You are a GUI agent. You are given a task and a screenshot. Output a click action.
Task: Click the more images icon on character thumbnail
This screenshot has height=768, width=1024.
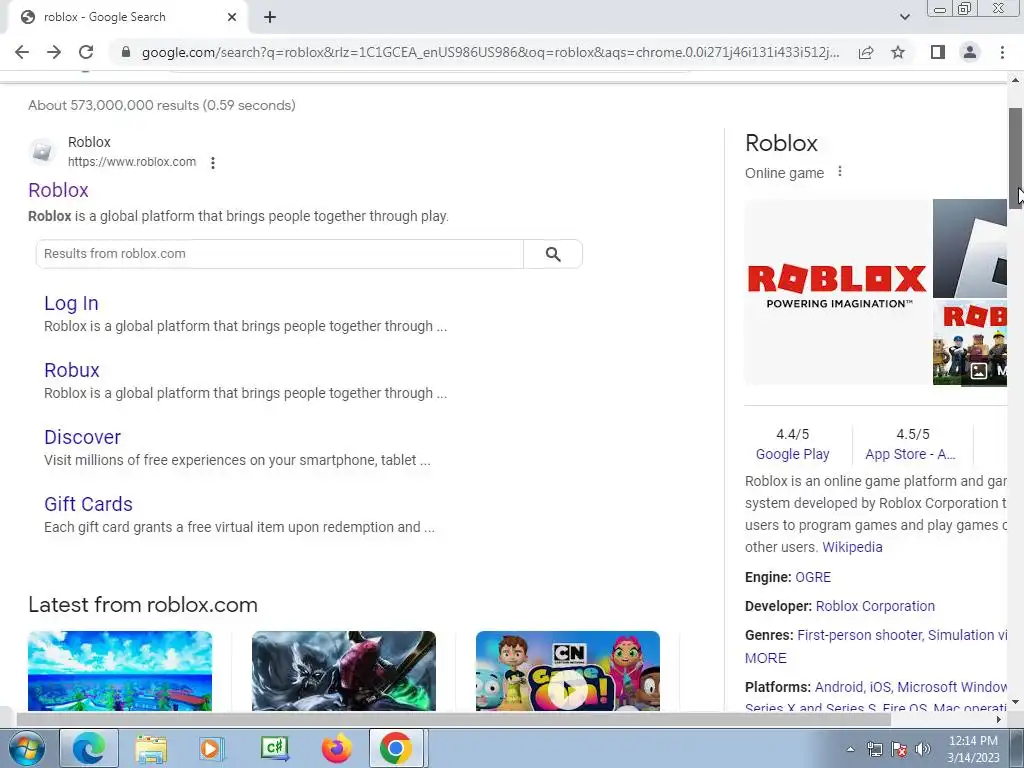click(x=978, y=371)
